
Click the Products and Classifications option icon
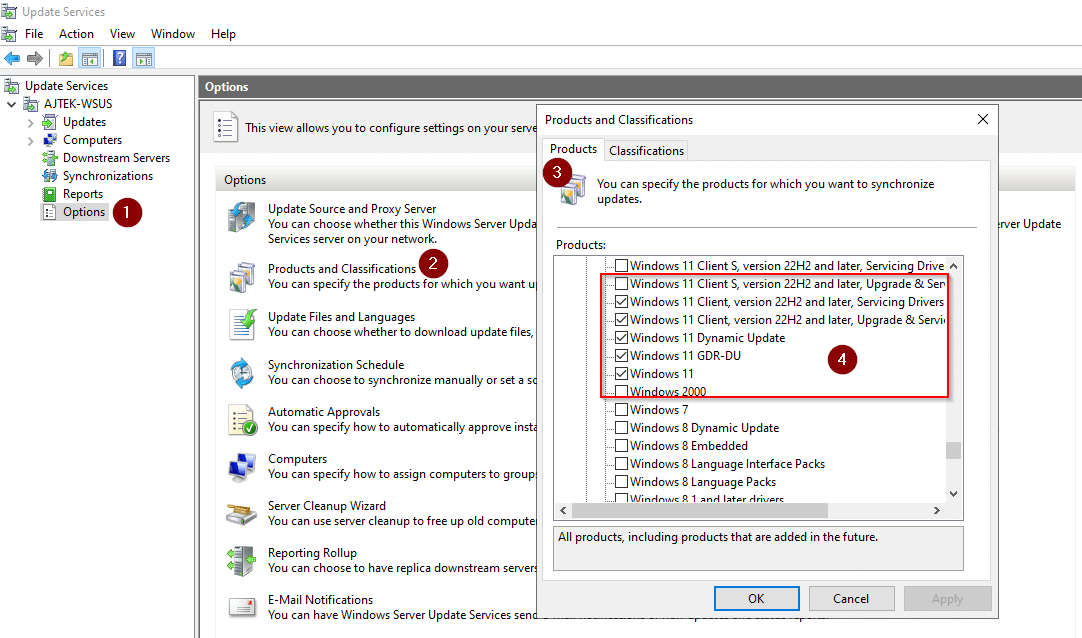click(242, 277)
